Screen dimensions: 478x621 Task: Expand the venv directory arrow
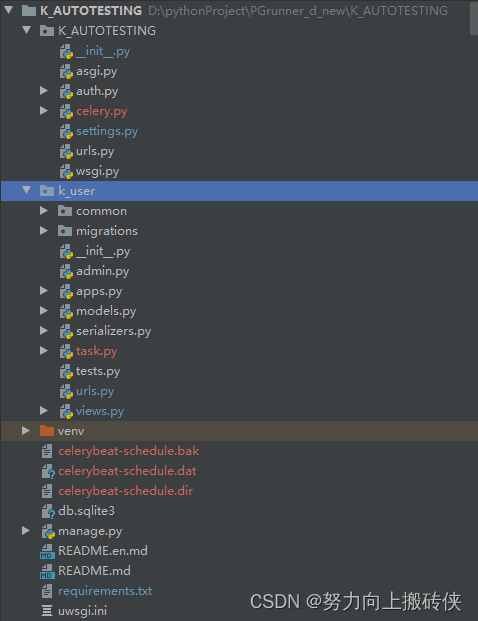click(x=26, y=431)
